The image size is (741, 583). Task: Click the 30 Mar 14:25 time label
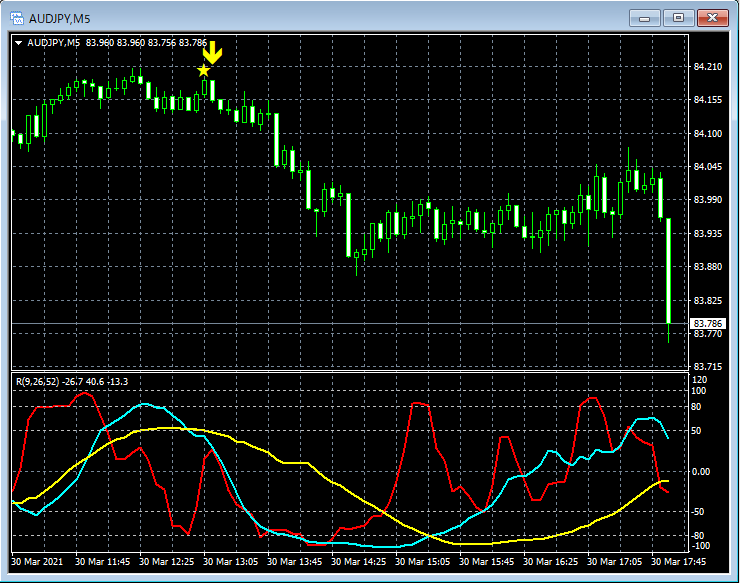click(358, 562)
